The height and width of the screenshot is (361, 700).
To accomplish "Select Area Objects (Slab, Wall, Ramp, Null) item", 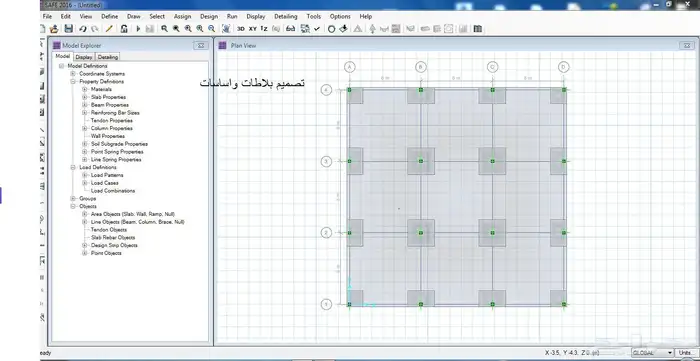I will tap(133, 214).
